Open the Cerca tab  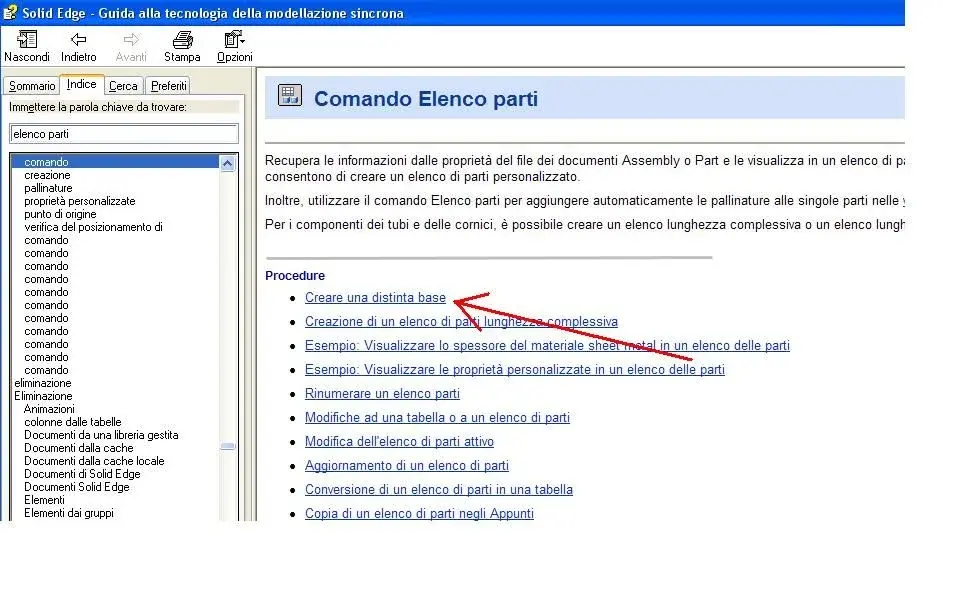coord(123,86)
